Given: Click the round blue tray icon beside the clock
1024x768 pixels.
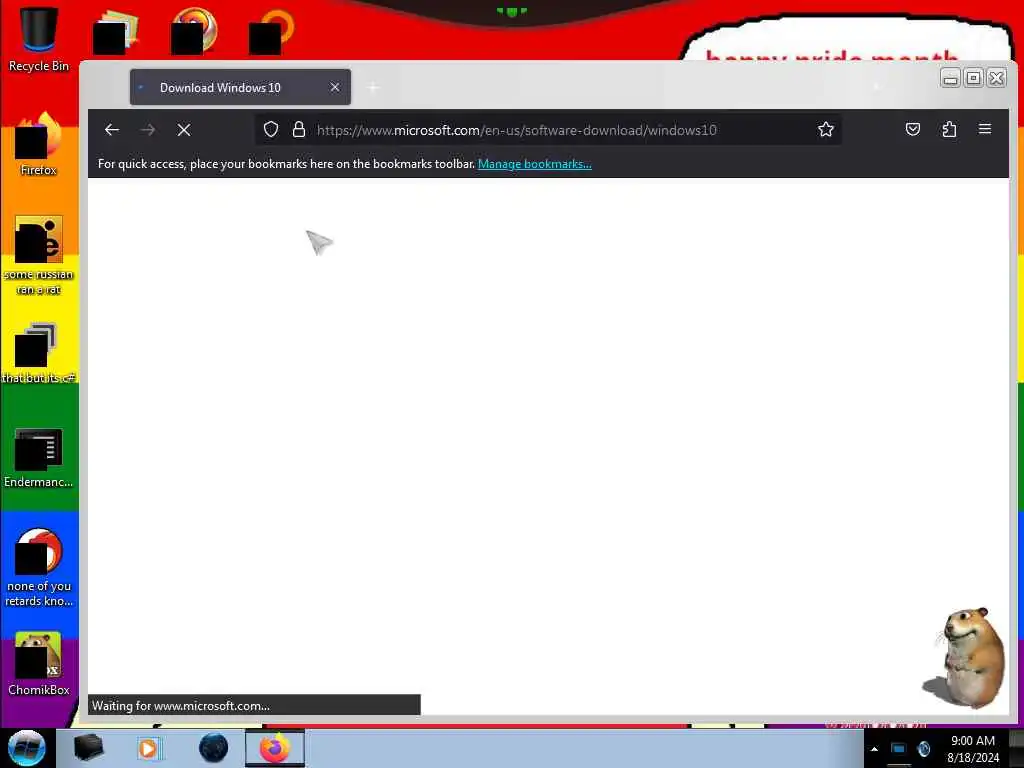Looking at the screenshot, I should pos(923,749).
